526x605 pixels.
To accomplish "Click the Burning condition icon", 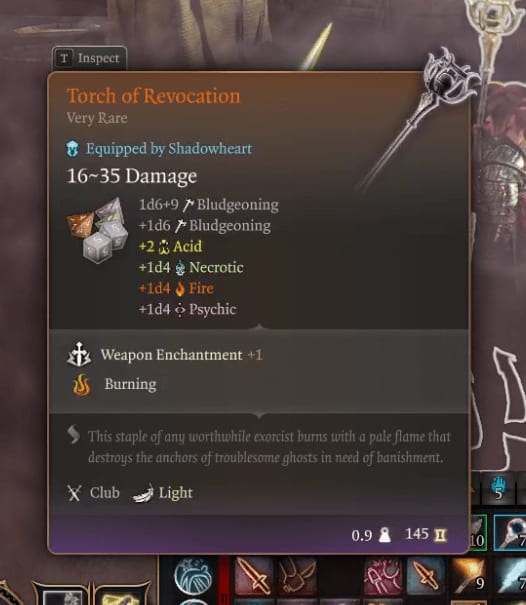I will coord(81,385).
